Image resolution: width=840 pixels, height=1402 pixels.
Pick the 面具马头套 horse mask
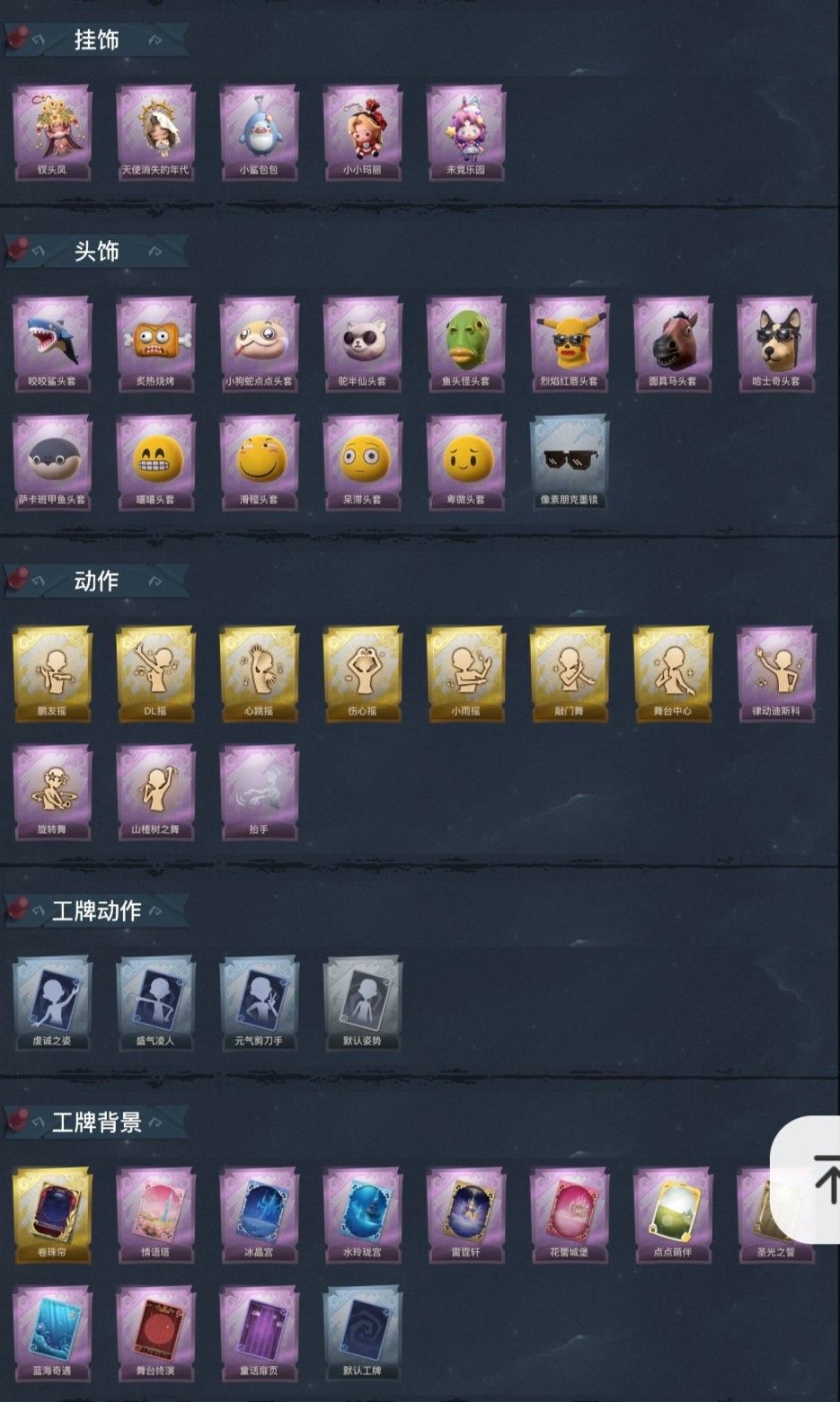[672, 344]
